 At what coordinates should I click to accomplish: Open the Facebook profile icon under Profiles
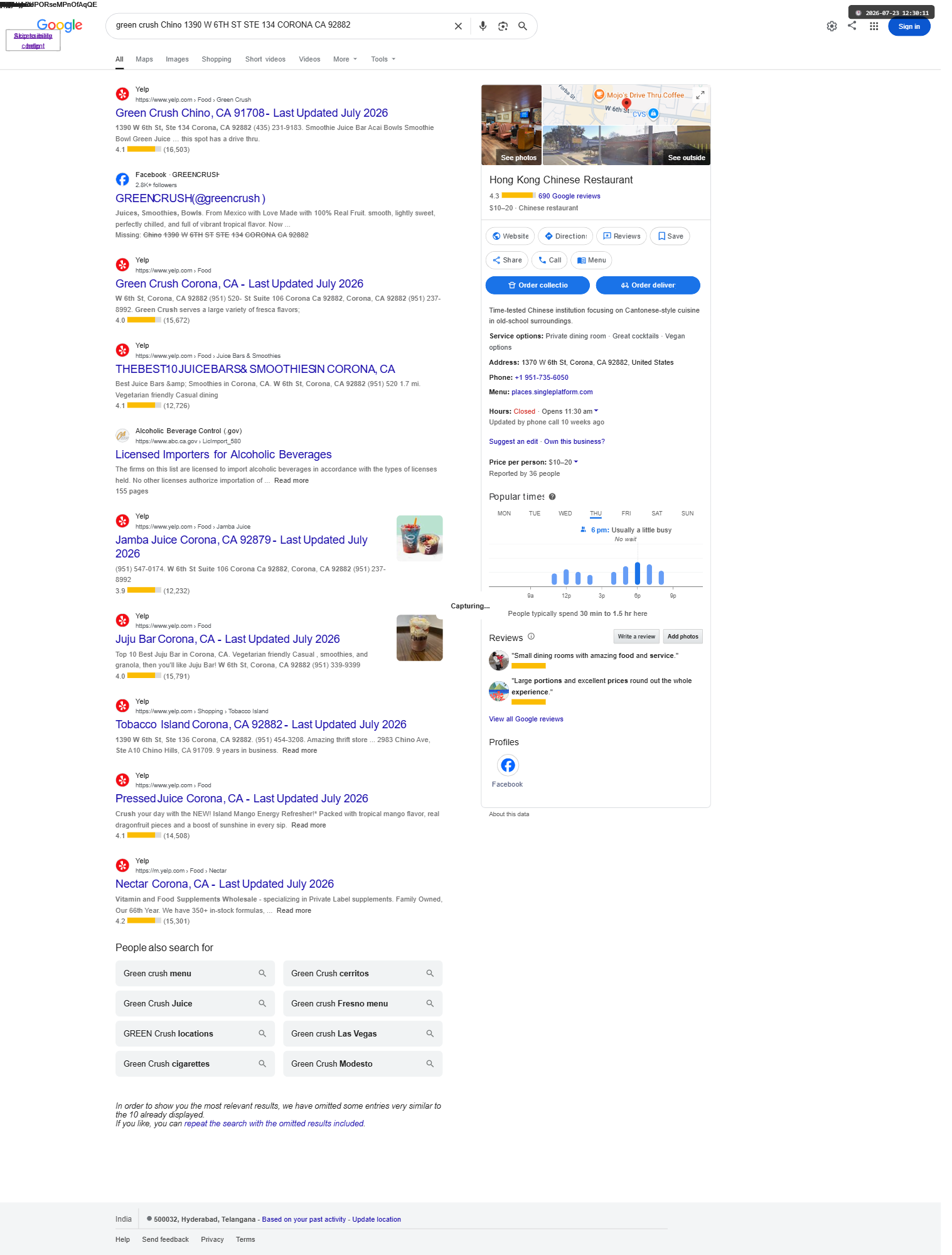(x=508, y=765)
